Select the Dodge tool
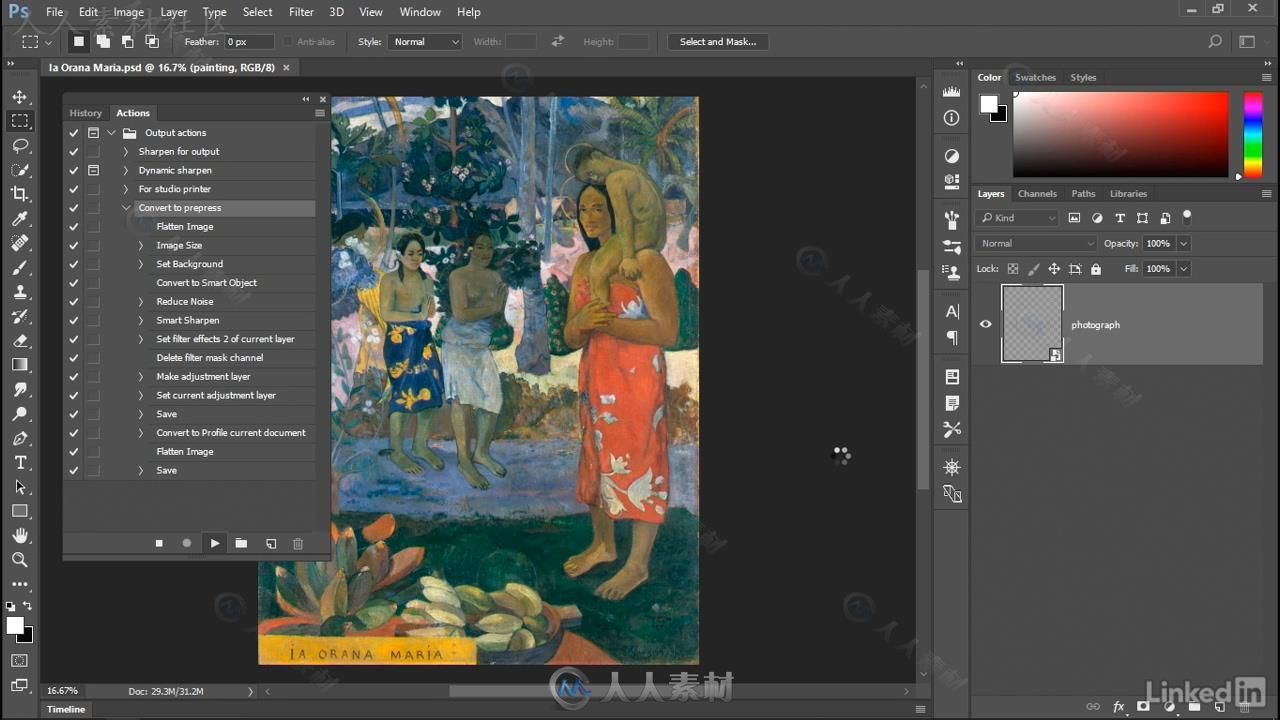The image size is (1280, 720). click(x=19, y=414)
